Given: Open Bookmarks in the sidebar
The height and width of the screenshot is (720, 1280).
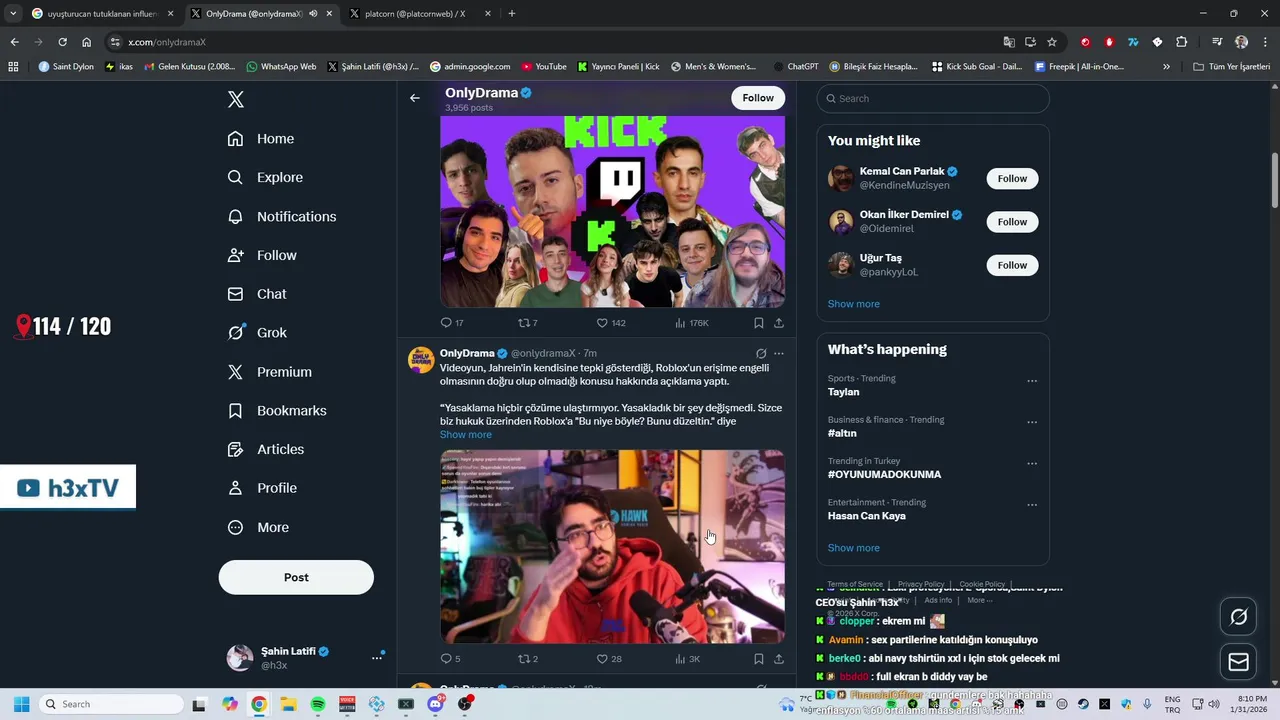Looking at the screenshot, I should [x=277, y=411].
